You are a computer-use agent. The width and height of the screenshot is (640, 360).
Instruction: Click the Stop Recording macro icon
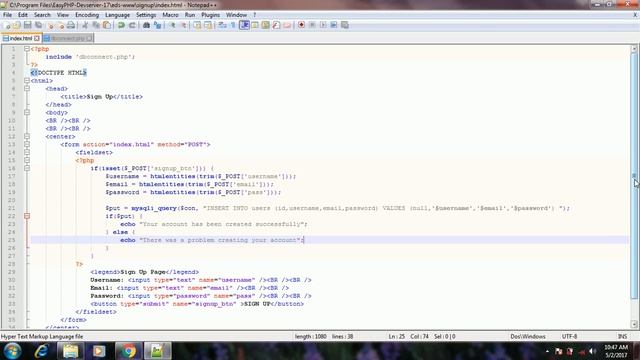click(312, 25)
